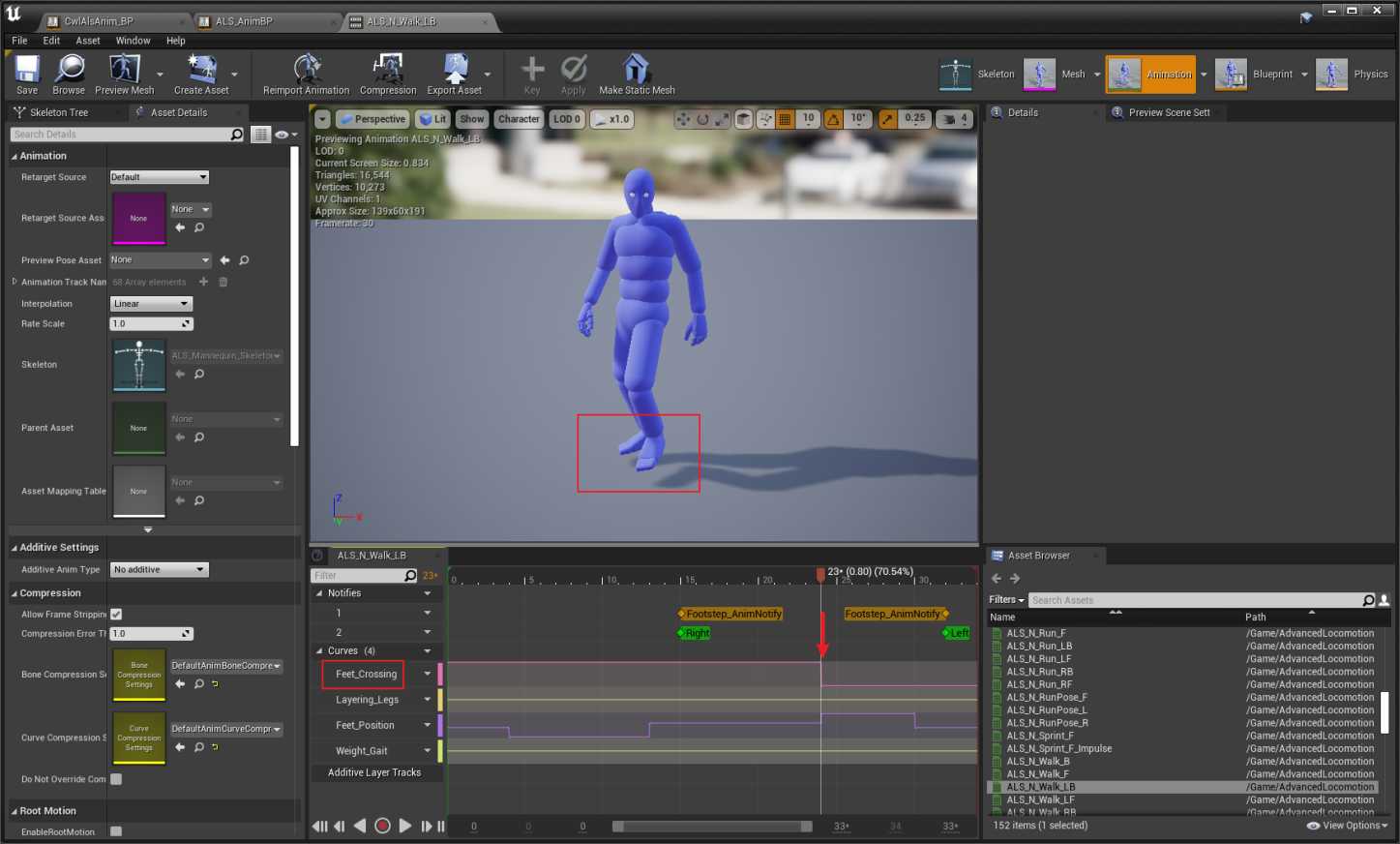This screenshot has height=844, width=1400.
Task: Open View Options in Asset Browser
Action: 1348,826
